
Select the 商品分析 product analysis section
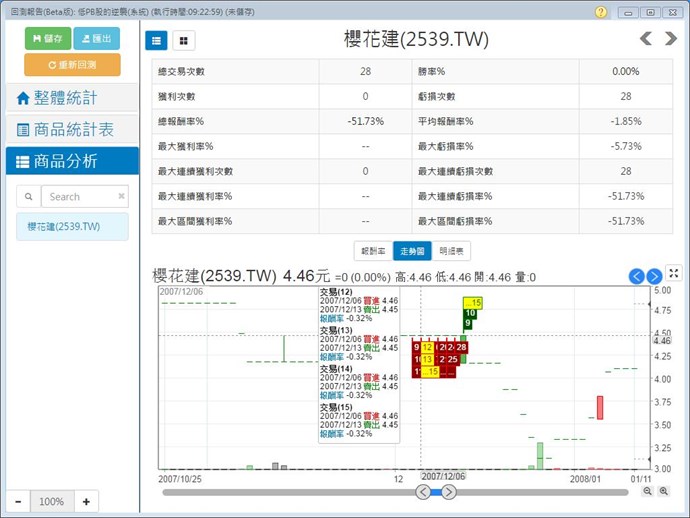[70, 161]
